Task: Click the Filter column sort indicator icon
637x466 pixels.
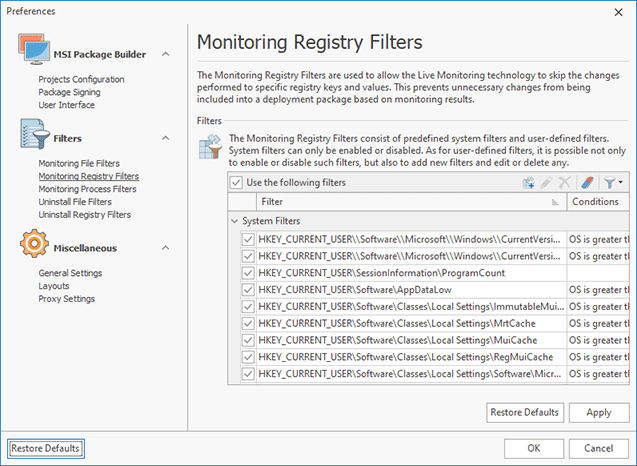Action: click(555, 202)
